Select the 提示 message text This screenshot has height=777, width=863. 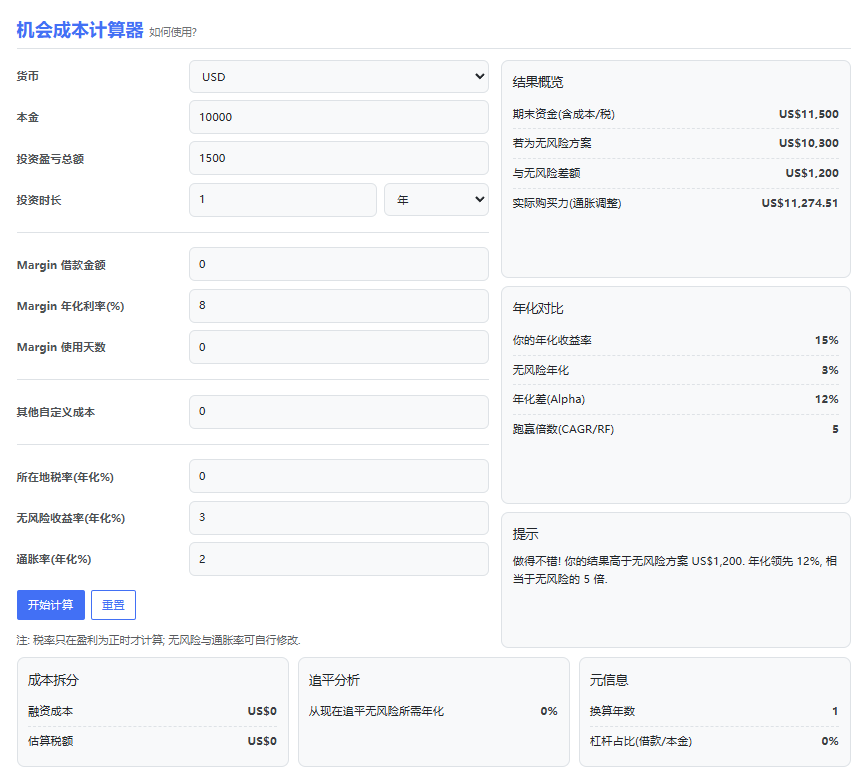[x=675, y=570]
